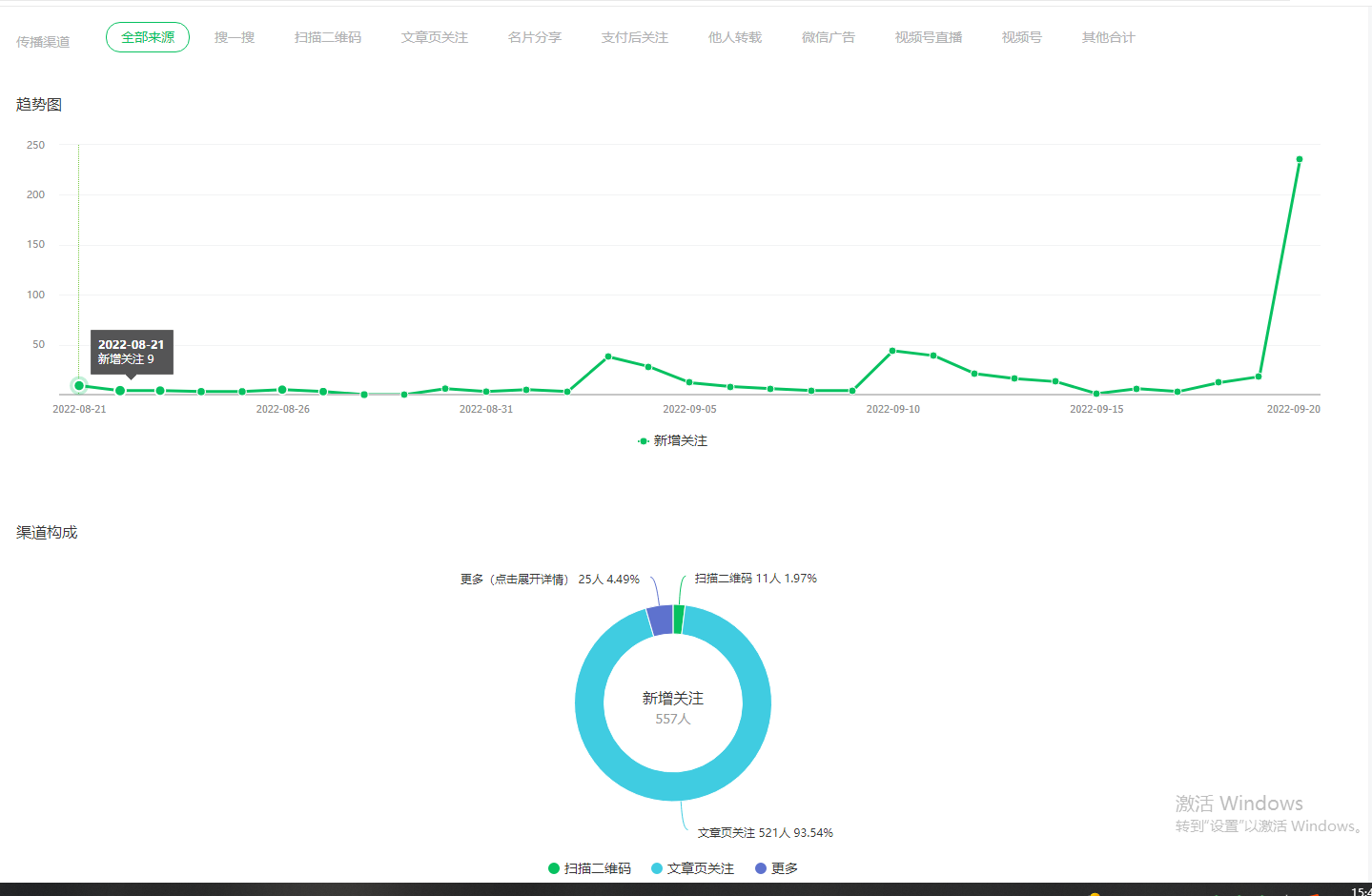Choose the 文章页关注 tab at the top

tap(435, 37)
